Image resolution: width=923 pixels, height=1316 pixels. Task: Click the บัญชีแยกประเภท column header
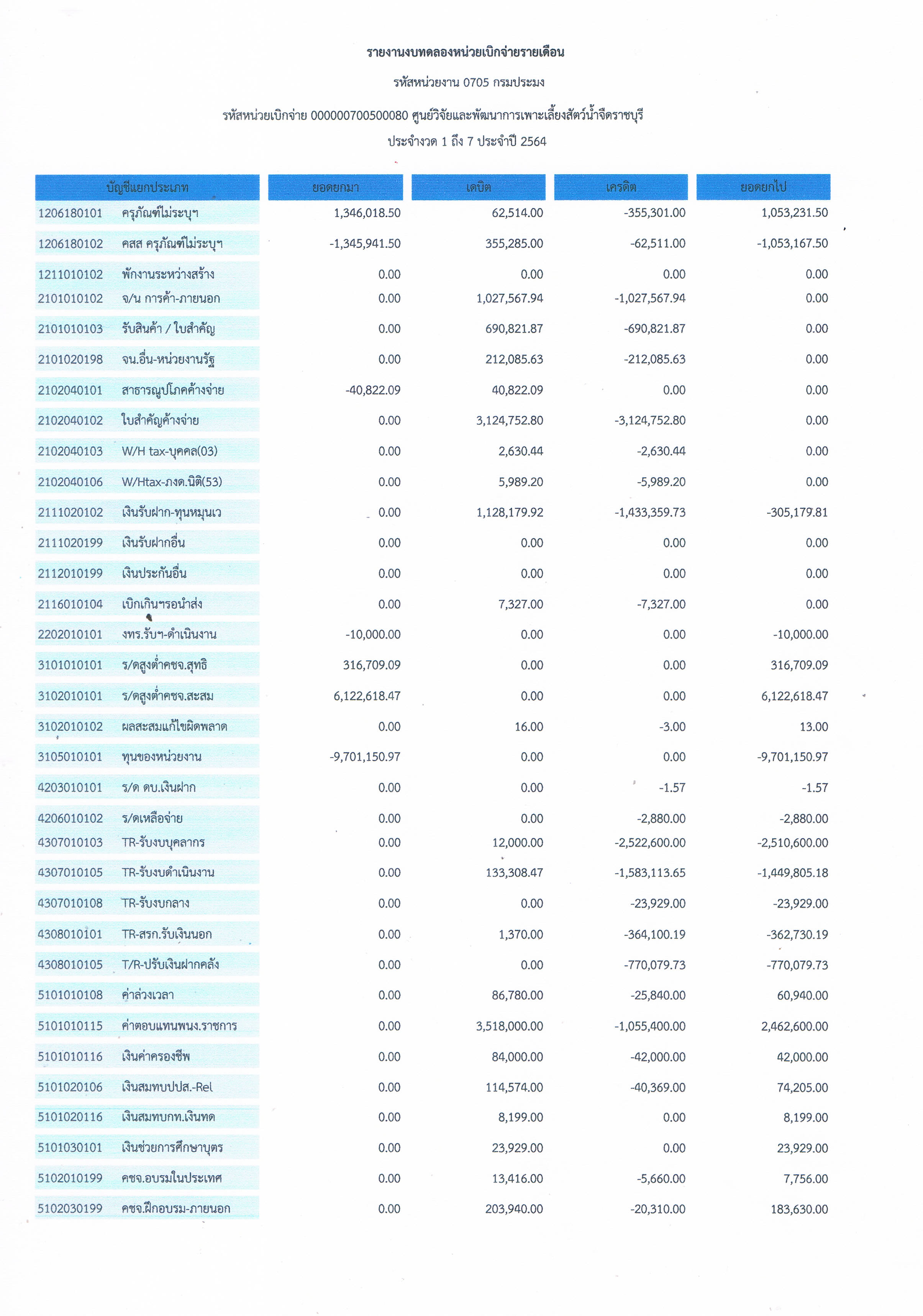[x=148, y=187]
